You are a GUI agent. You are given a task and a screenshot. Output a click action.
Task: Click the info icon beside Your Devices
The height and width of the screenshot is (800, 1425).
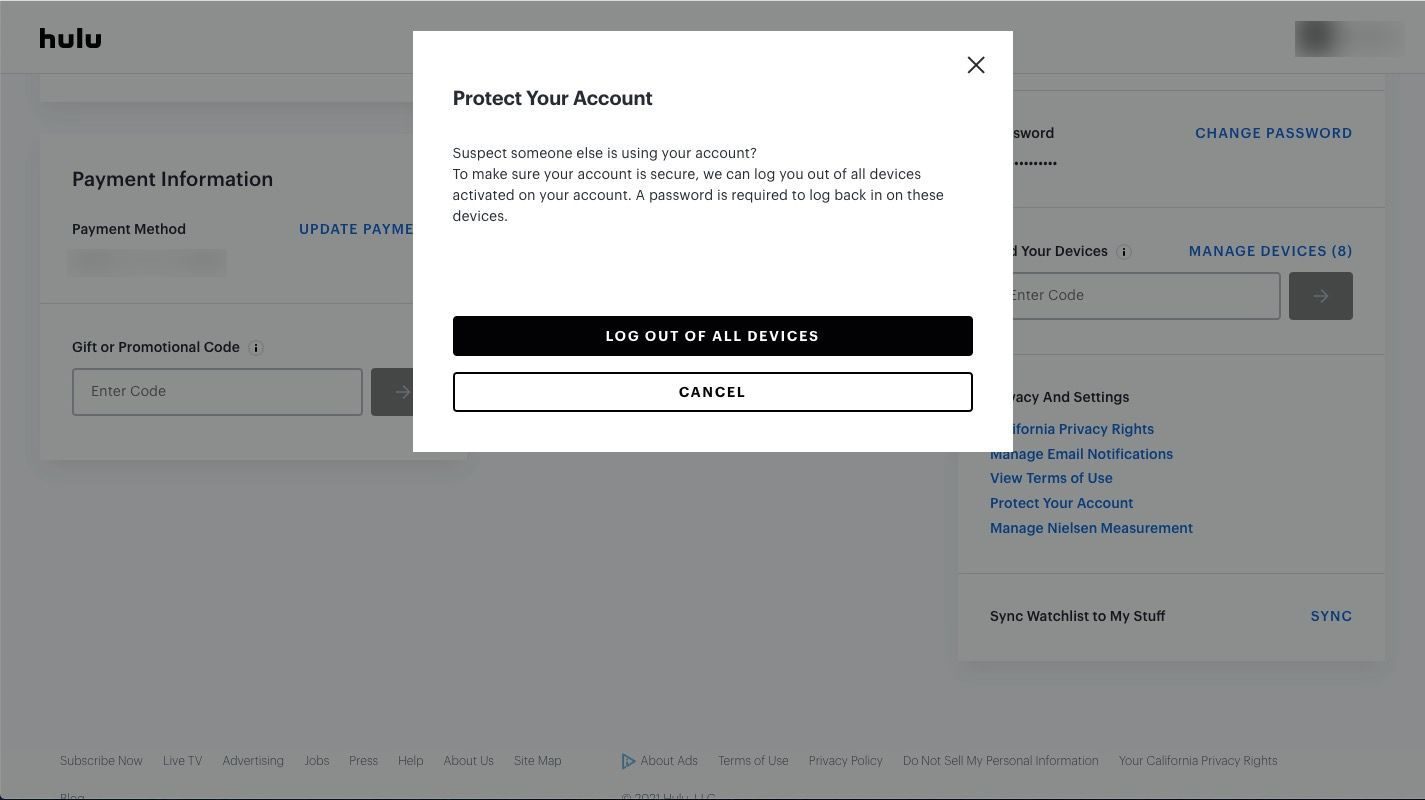(x=1123, y=252)
